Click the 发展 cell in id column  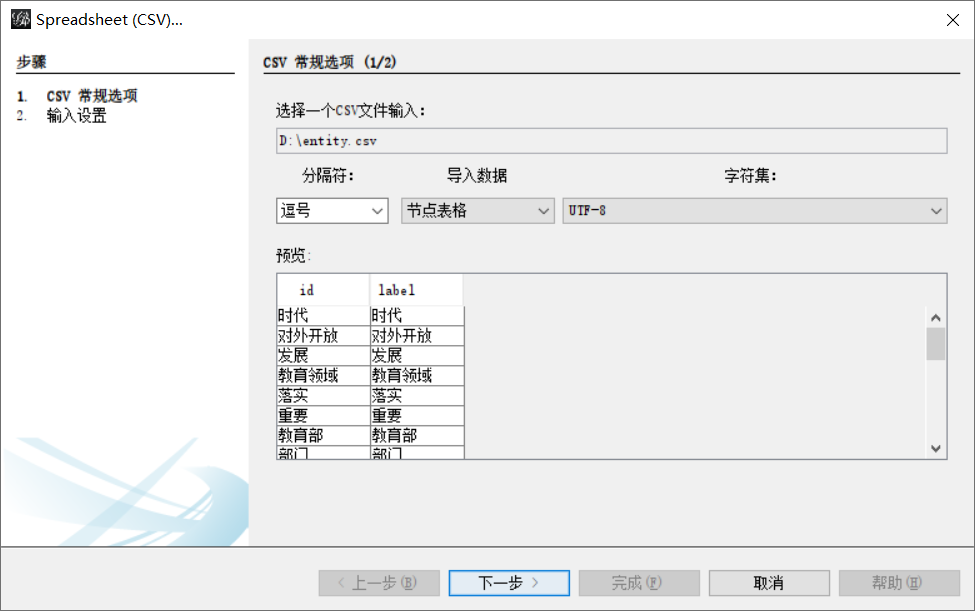pos(323,356)
